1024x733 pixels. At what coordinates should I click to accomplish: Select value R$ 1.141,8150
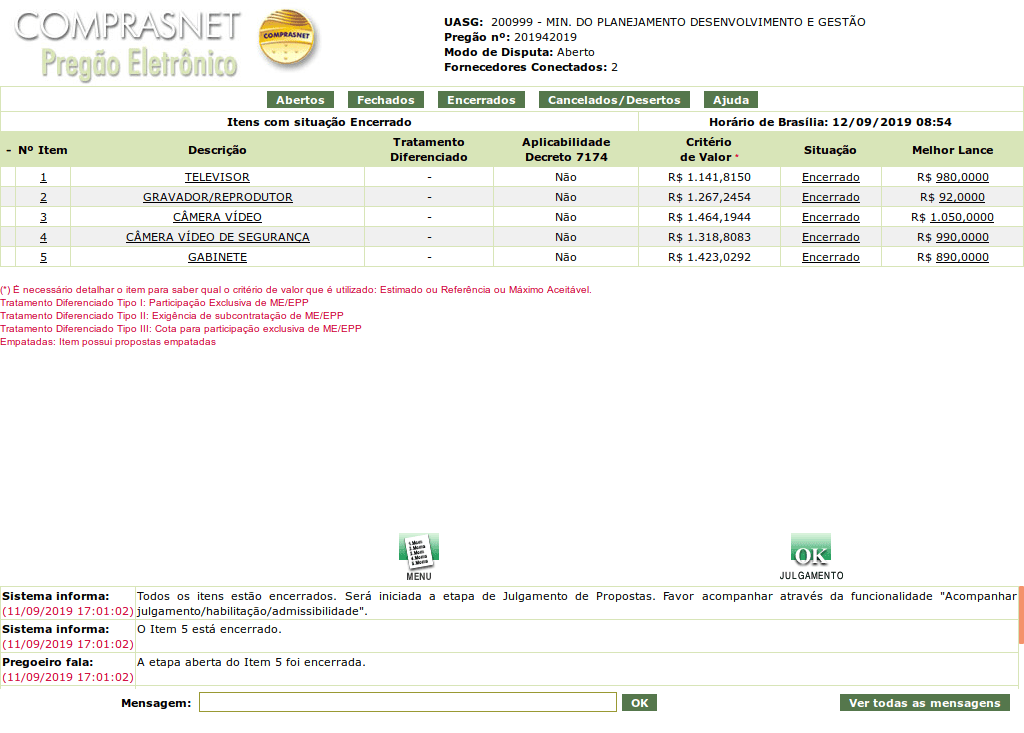[709, 177]
